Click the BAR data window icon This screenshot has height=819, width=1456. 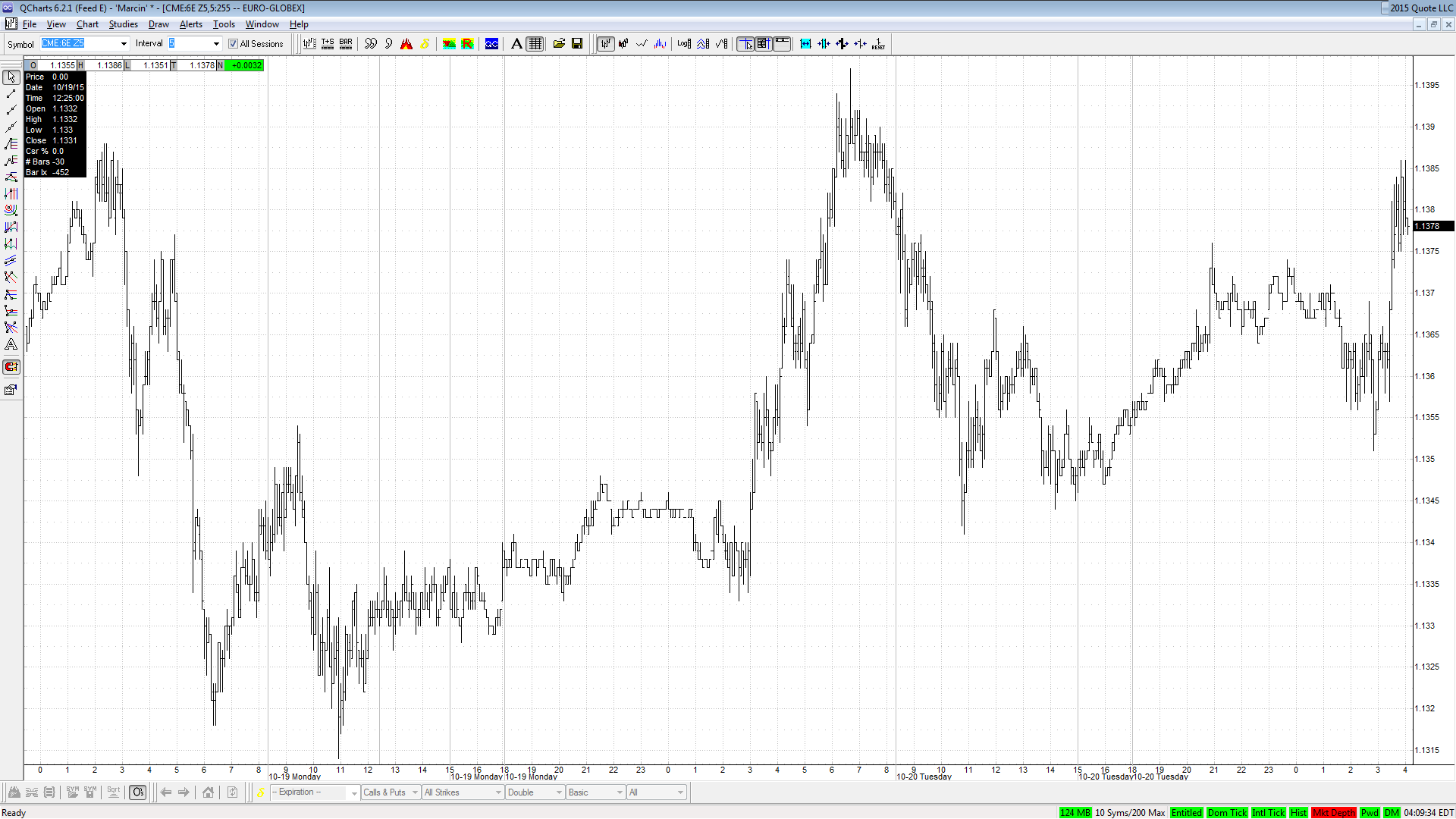[346, 44]
